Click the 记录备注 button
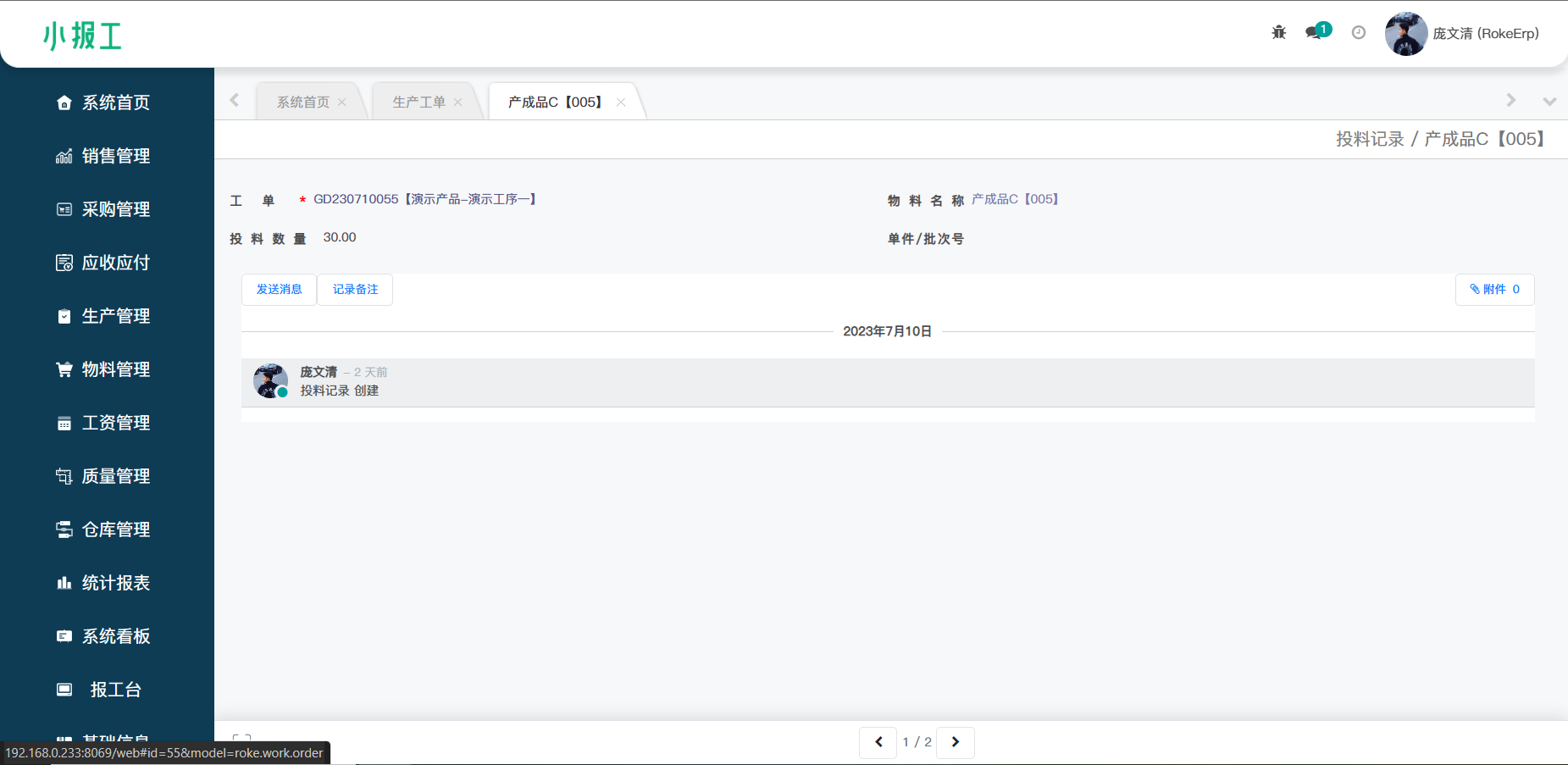The width and height of the screenshot is (1568, 765). [x=355, y=290]
